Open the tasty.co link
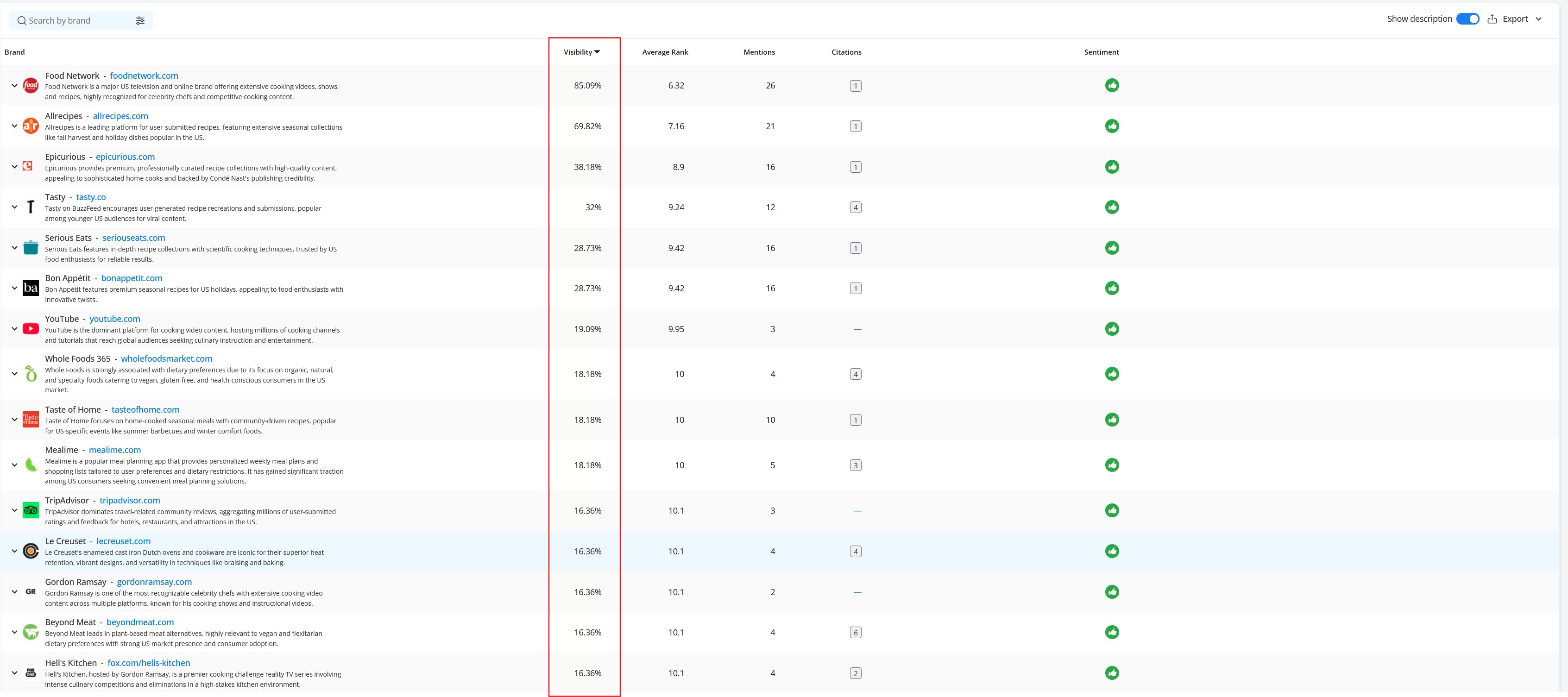This screenshot has height=697, width=1568. [91, 197]
